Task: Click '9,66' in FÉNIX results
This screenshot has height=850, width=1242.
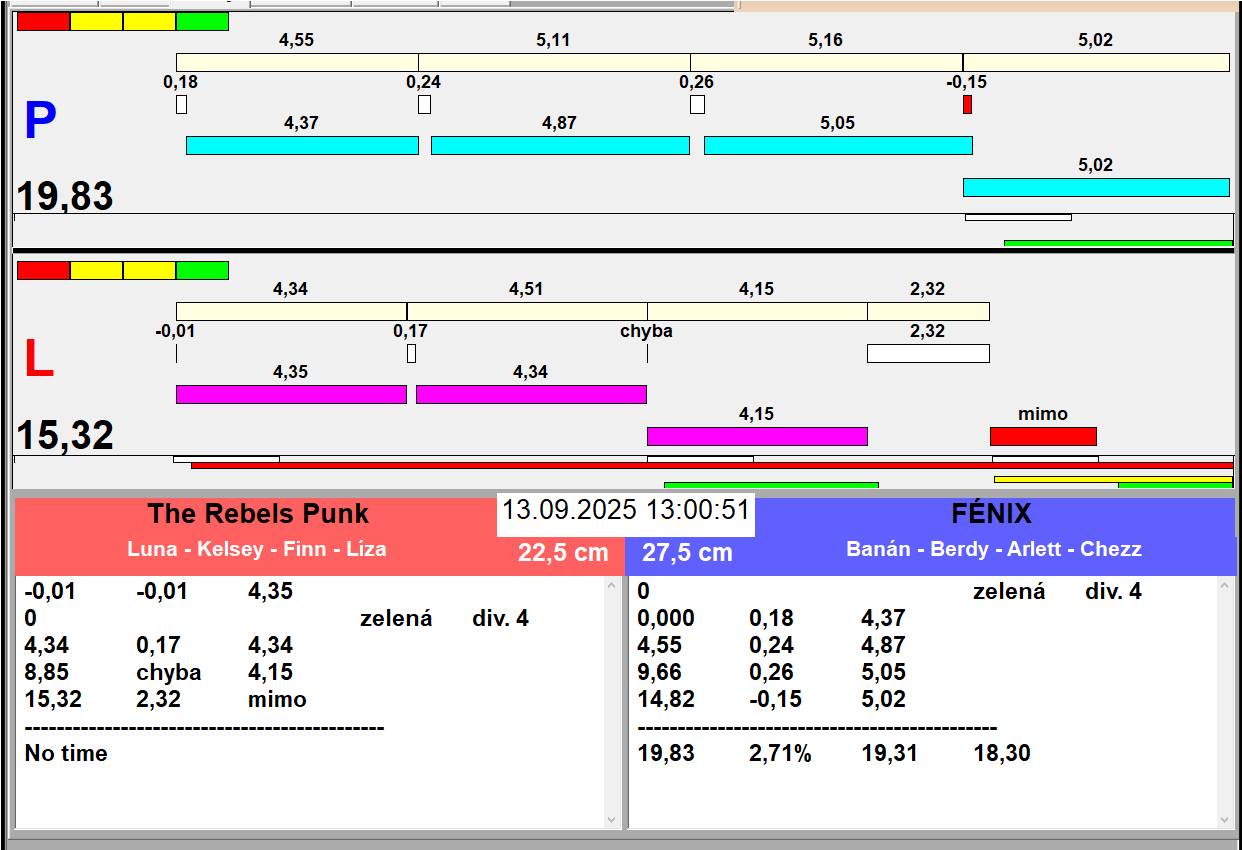Action: tap(659, 673)
